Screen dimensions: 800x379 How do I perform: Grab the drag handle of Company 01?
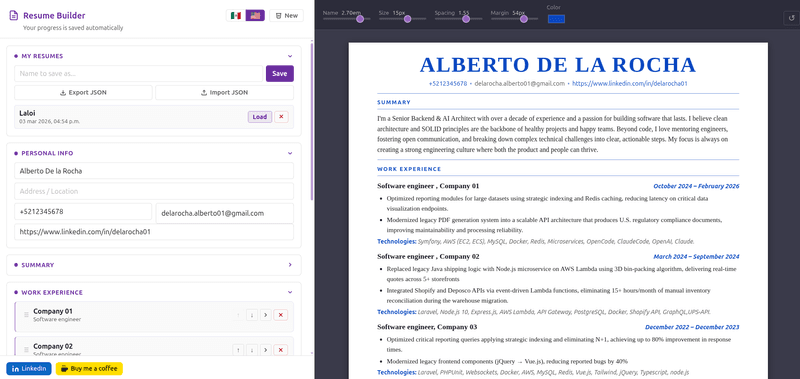[27, 315]
